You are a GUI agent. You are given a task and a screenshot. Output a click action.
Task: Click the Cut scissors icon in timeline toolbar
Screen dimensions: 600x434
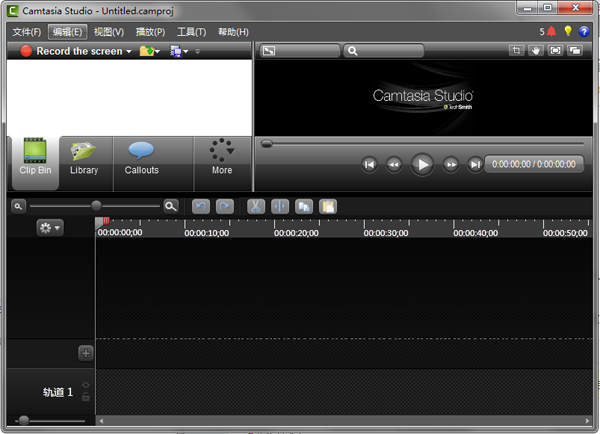[x=255, y=206]
